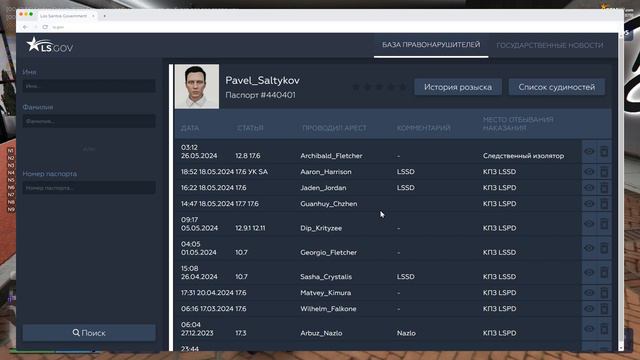Image resolution: width=640 pixels, height=360 pixels.
Task: Delete the Dip_Krityzee arrest record
Action: coord(604,224)
